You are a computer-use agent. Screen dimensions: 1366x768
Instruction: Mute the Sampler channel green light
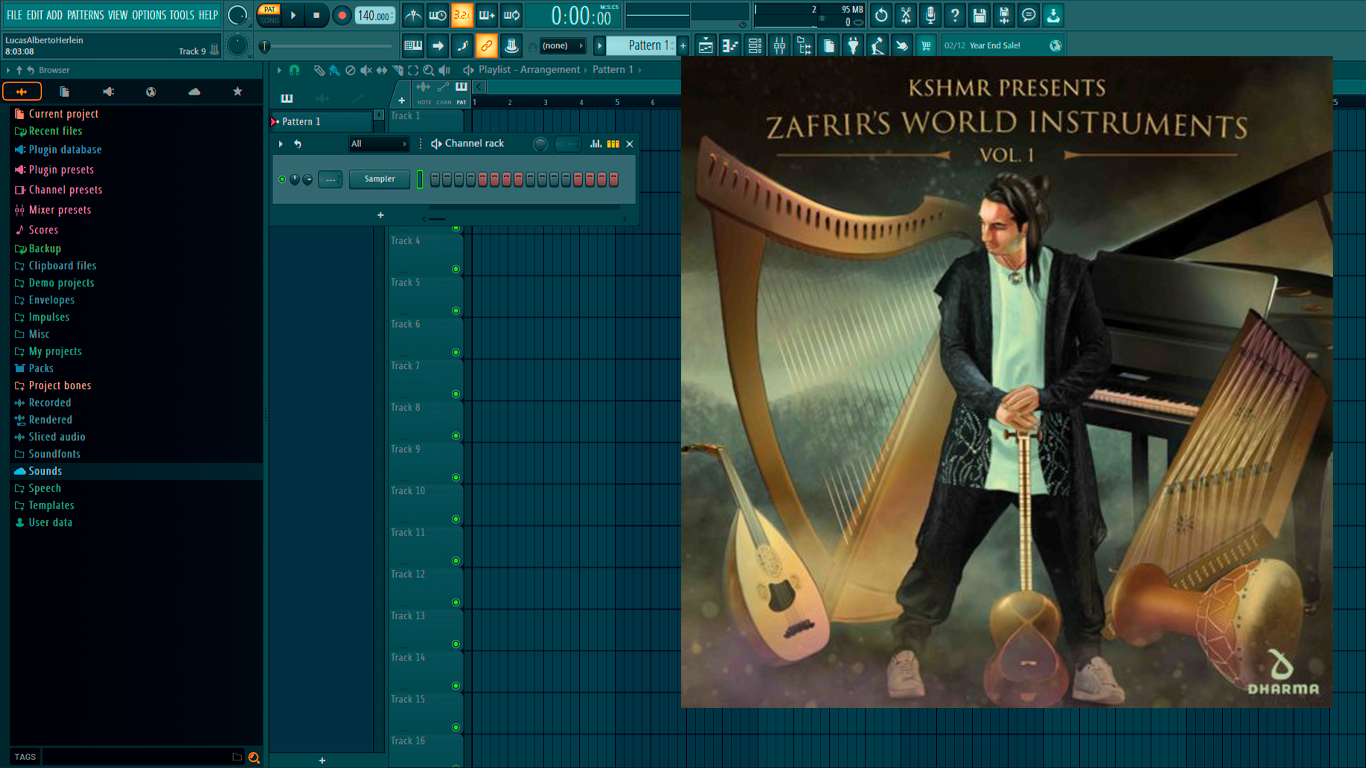click(282, 179)
